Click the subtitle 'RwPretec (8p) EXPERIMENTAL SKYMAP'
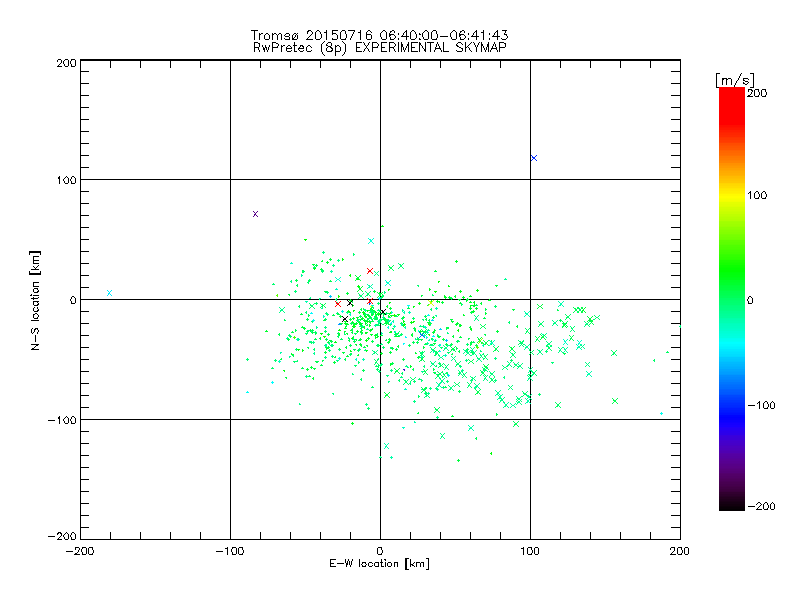This screenshot has height=600, width=800. 380,48
